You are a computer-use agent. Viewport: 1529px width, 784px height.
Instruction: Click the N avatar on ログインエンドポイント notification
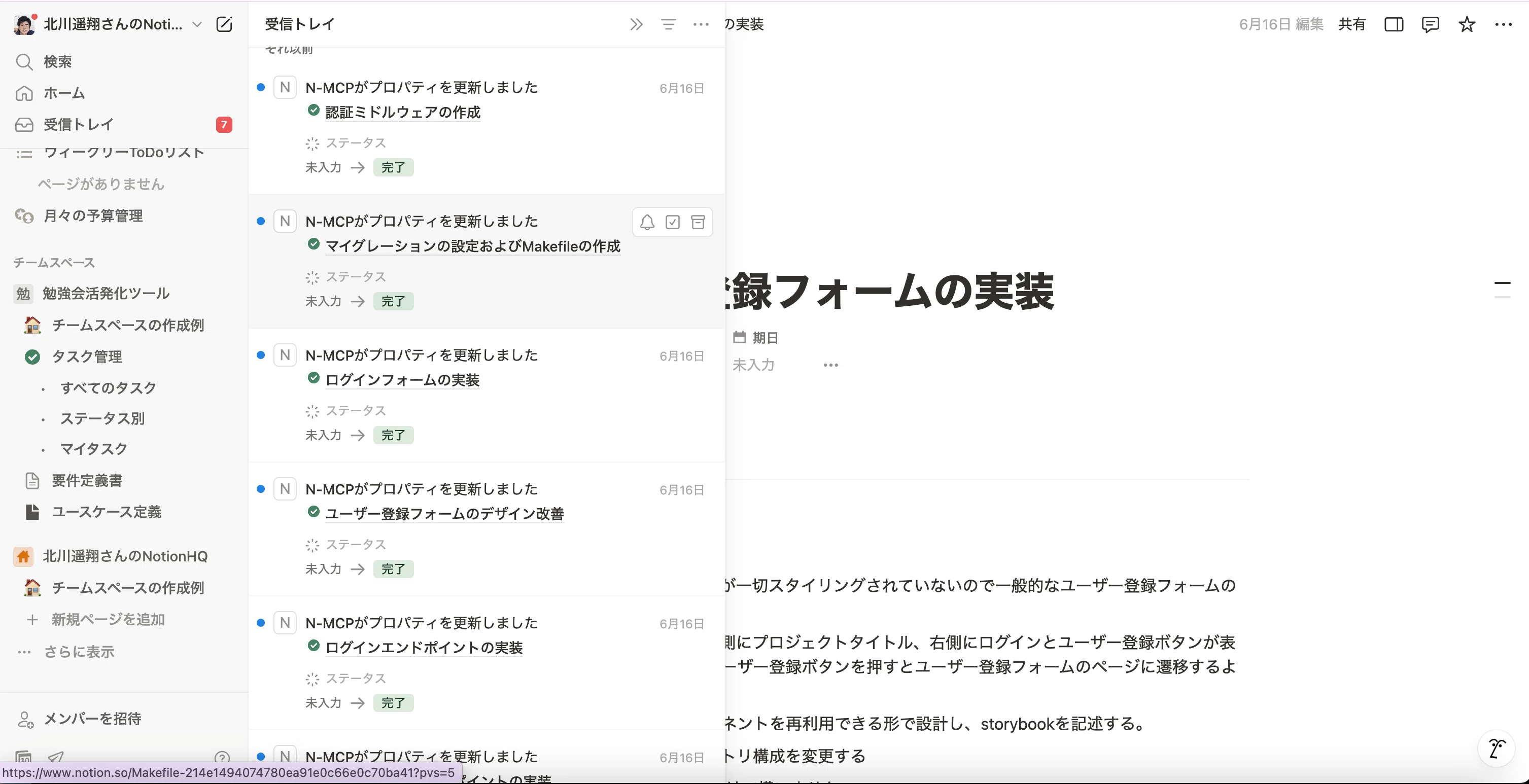pos(285,623)
